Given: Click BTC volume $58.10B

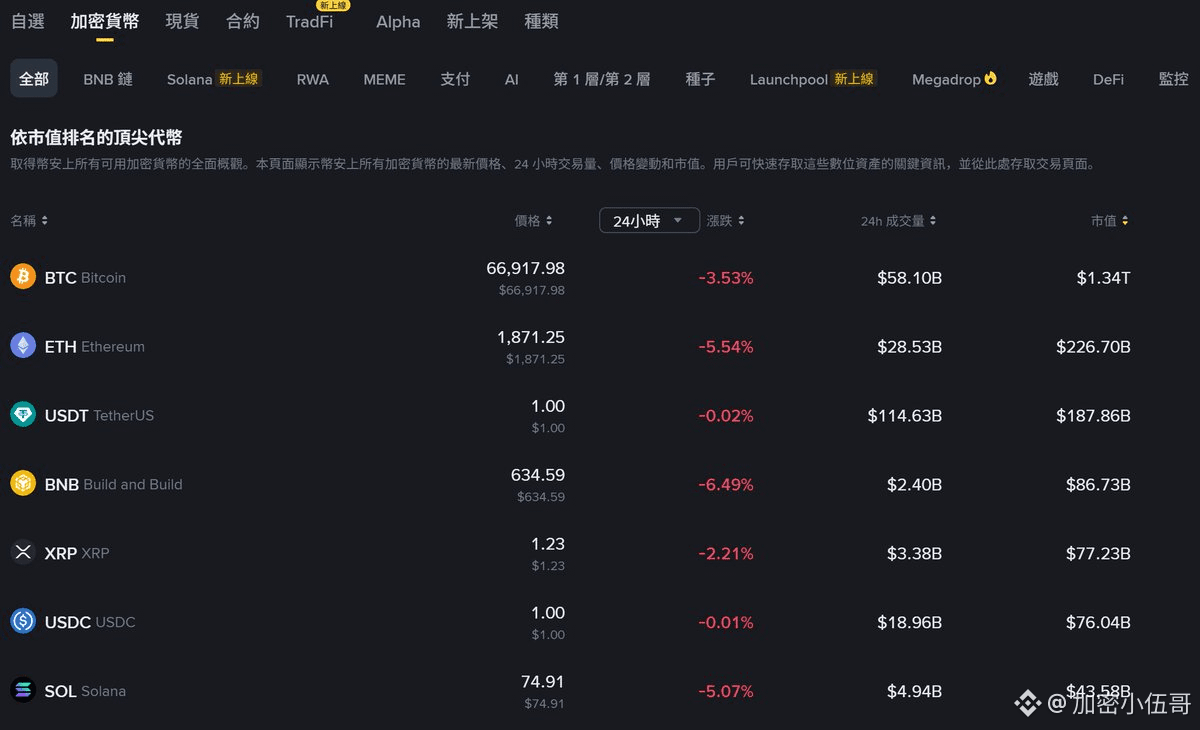Looking at the screenshot, I should click(x=909, y=278).
